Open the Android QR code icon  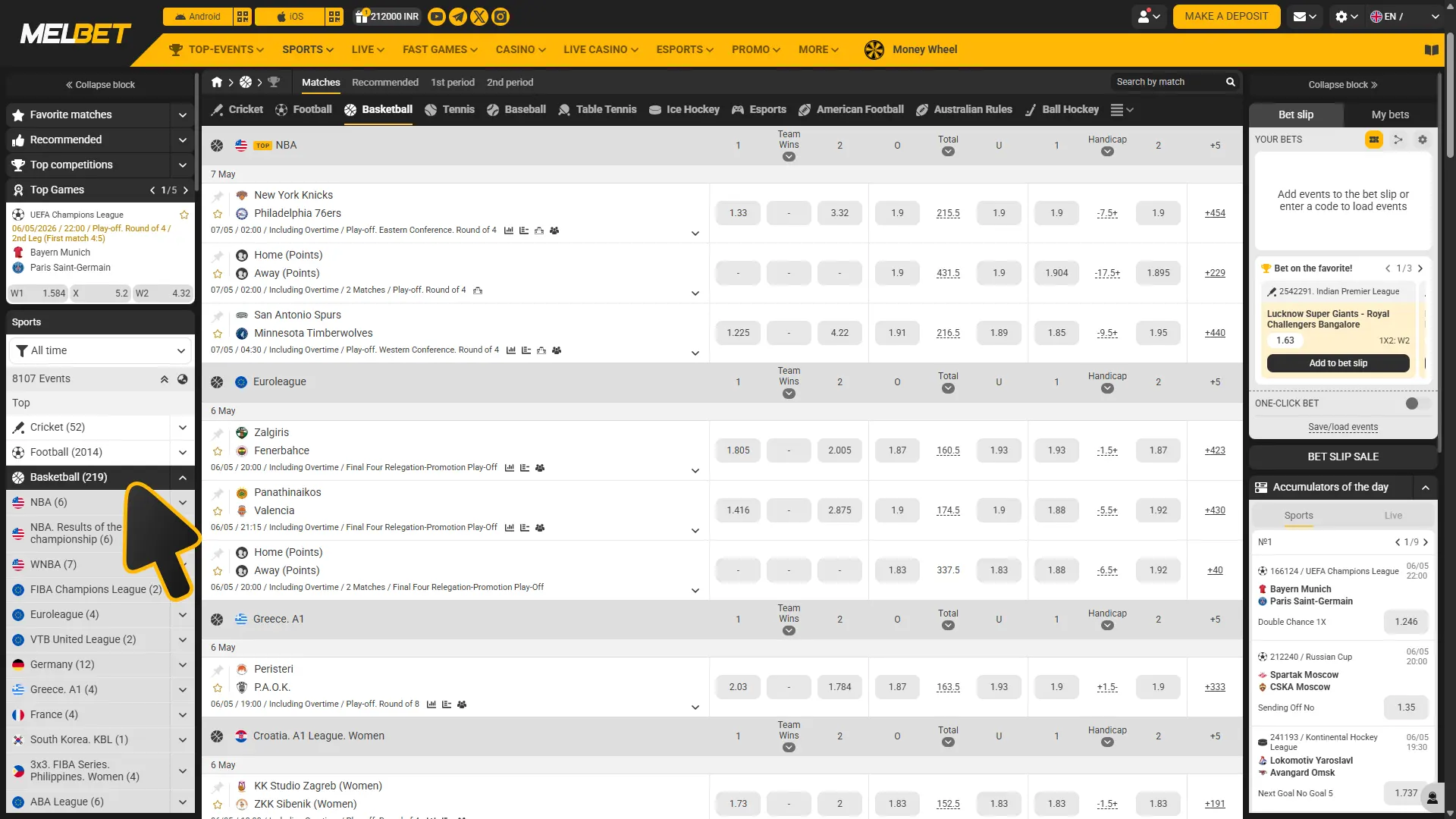click(x=243, y=17)
